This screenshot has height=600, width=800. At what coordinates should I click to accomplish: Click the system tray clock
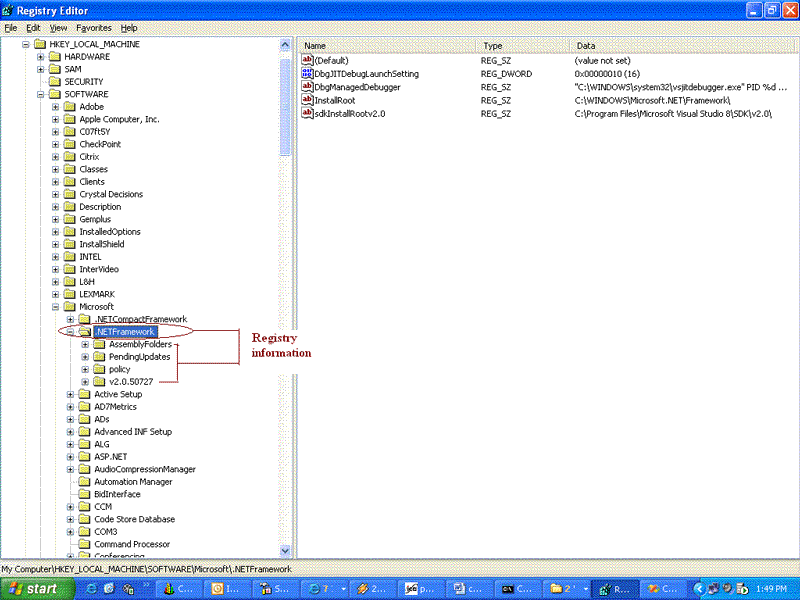pyautogui.click(x=771, y=589)
